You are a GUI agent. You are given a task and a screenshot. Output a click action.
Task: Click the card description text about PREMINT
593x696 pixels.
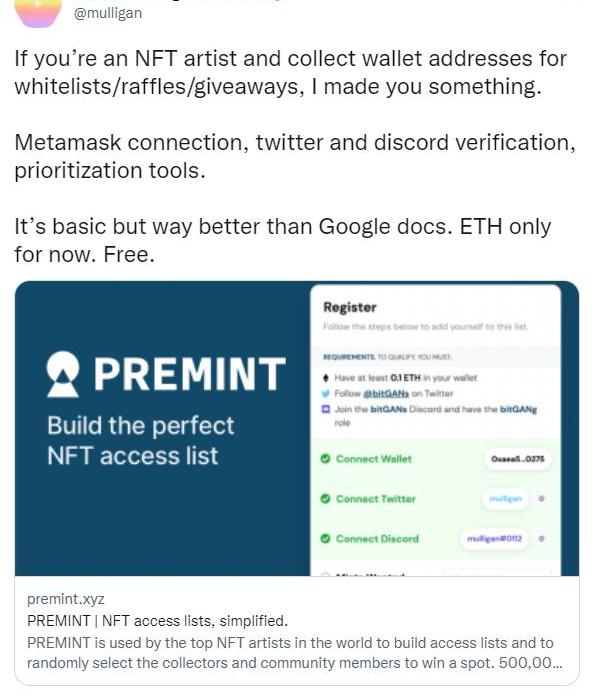tap(294, 652)
